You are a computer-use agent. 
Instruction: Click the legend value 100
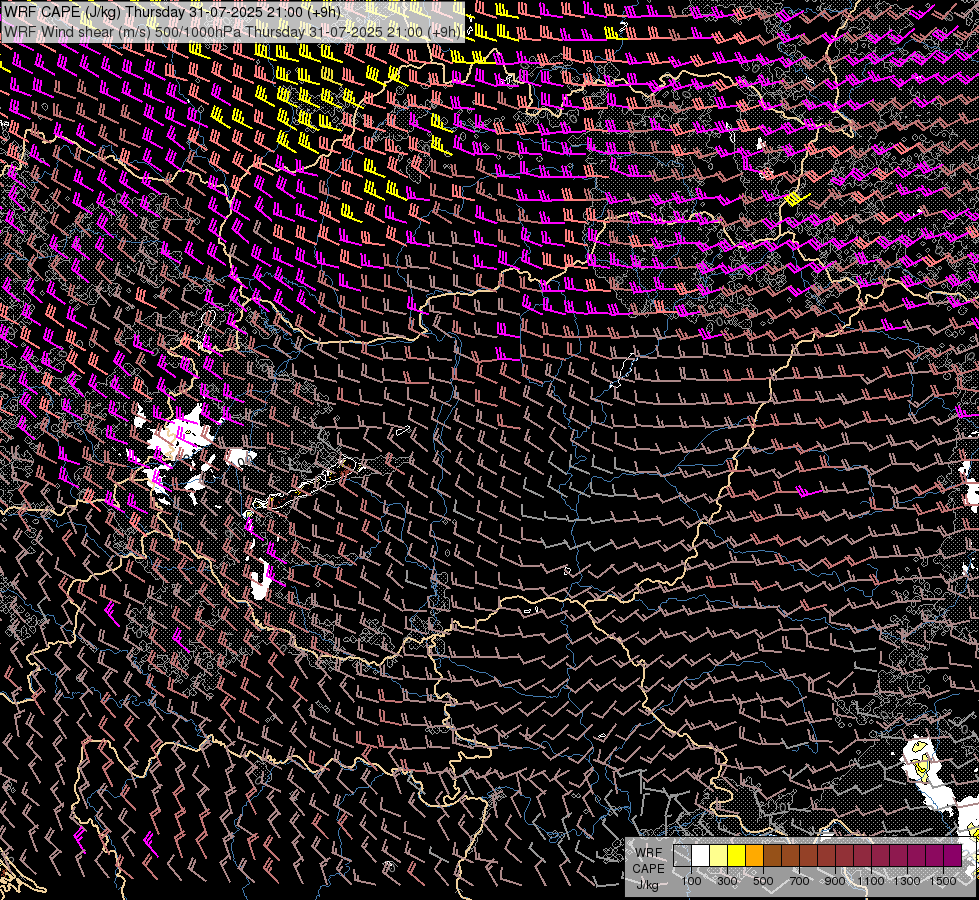pos(691,881)
